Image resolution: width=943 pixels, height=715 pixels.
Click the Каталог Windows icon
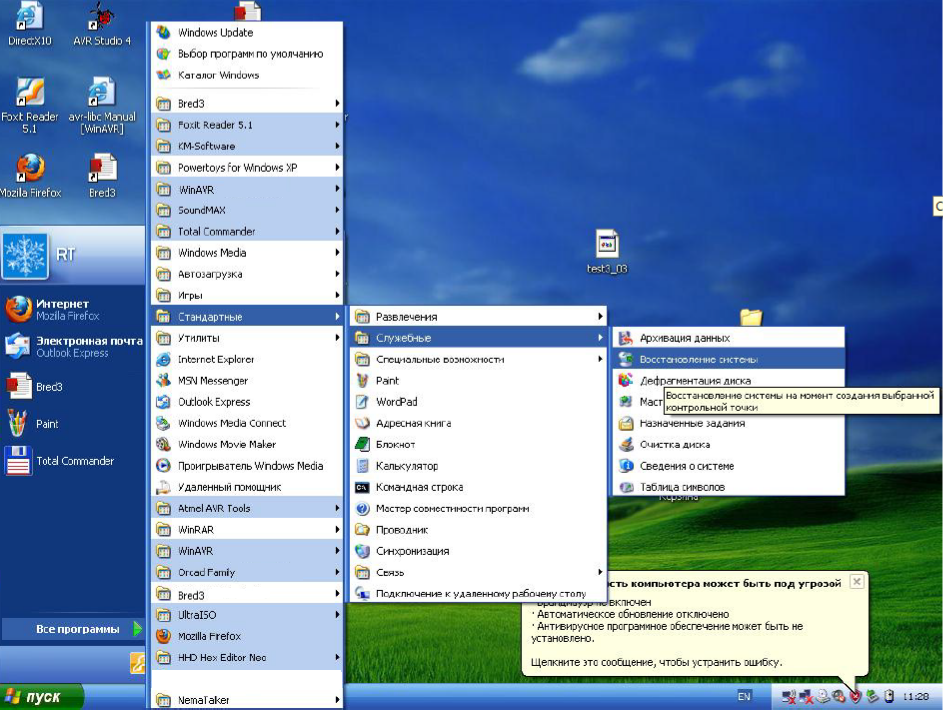163,75
